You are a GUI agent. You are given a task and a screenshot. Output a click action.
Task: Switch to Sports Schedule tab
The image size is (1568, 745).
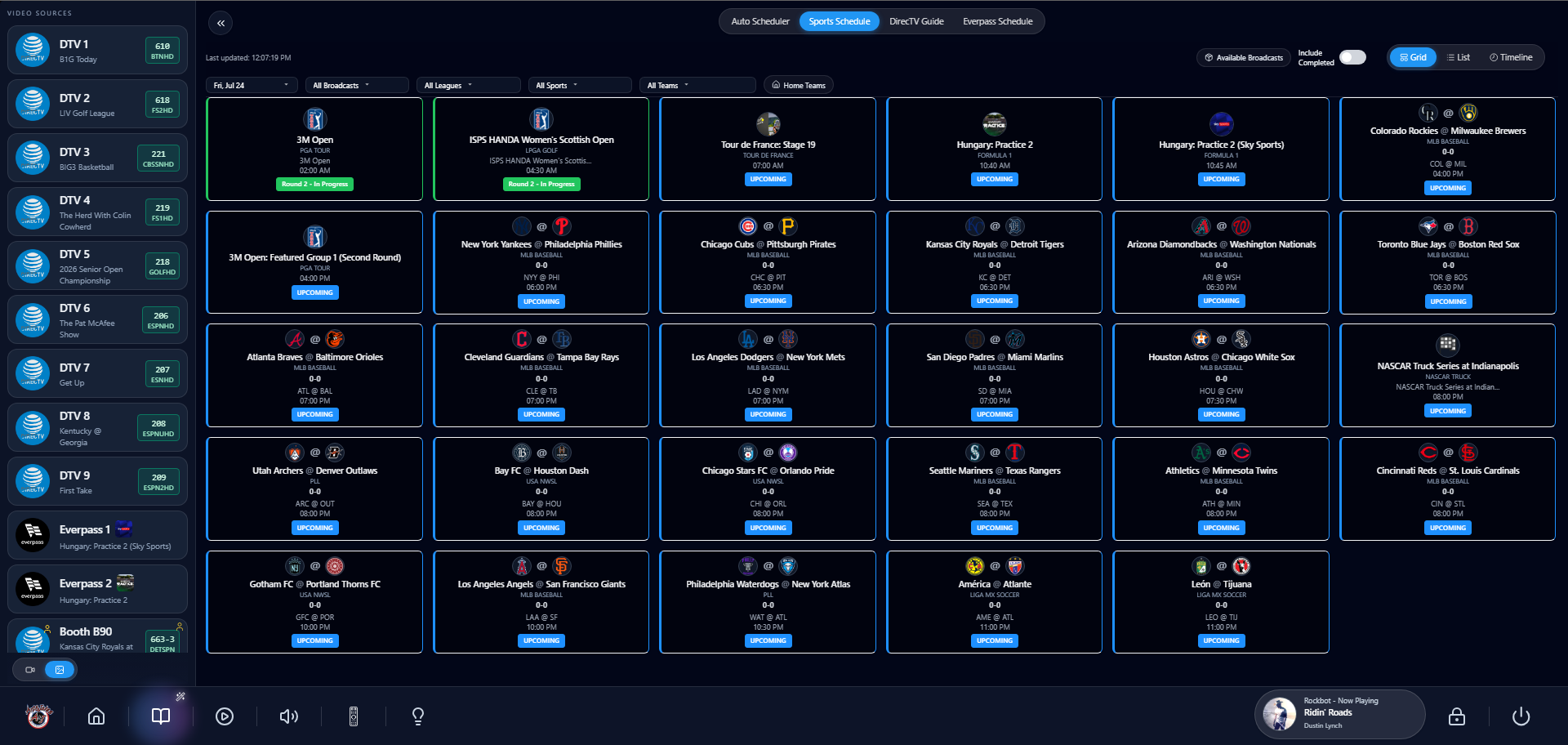tap(840, 21)
